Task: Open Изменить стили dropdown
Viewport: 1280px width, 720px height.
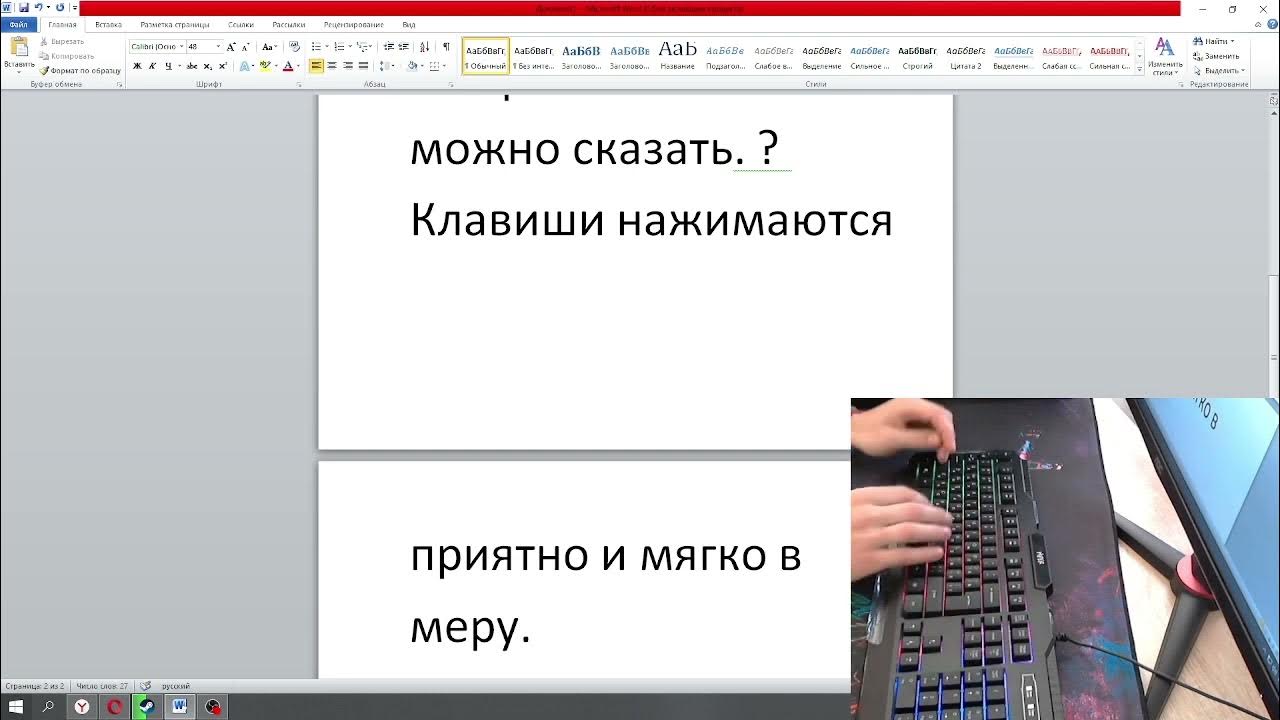Action: point(1164,56)
